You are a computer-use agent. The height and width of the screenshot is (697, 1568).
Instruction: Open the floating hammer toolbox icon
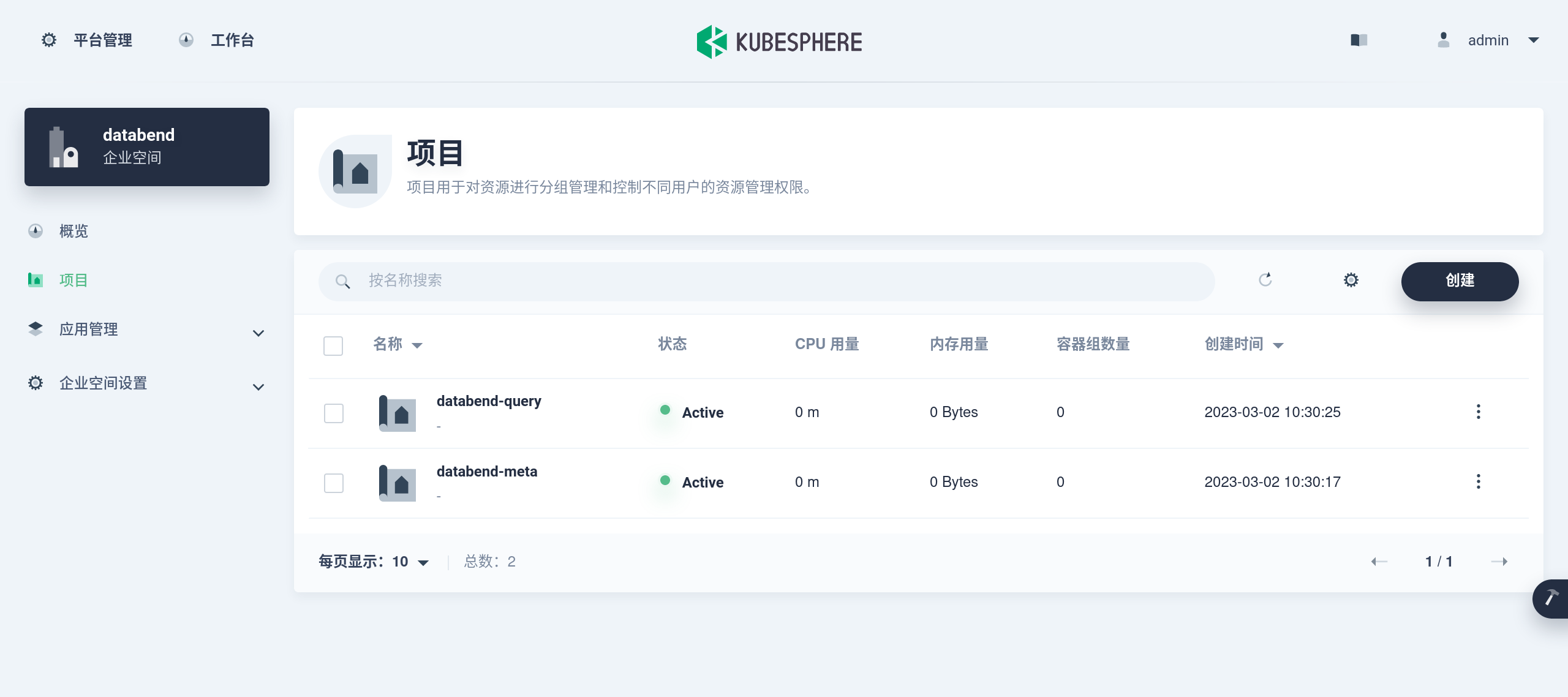click(1551, 598)
